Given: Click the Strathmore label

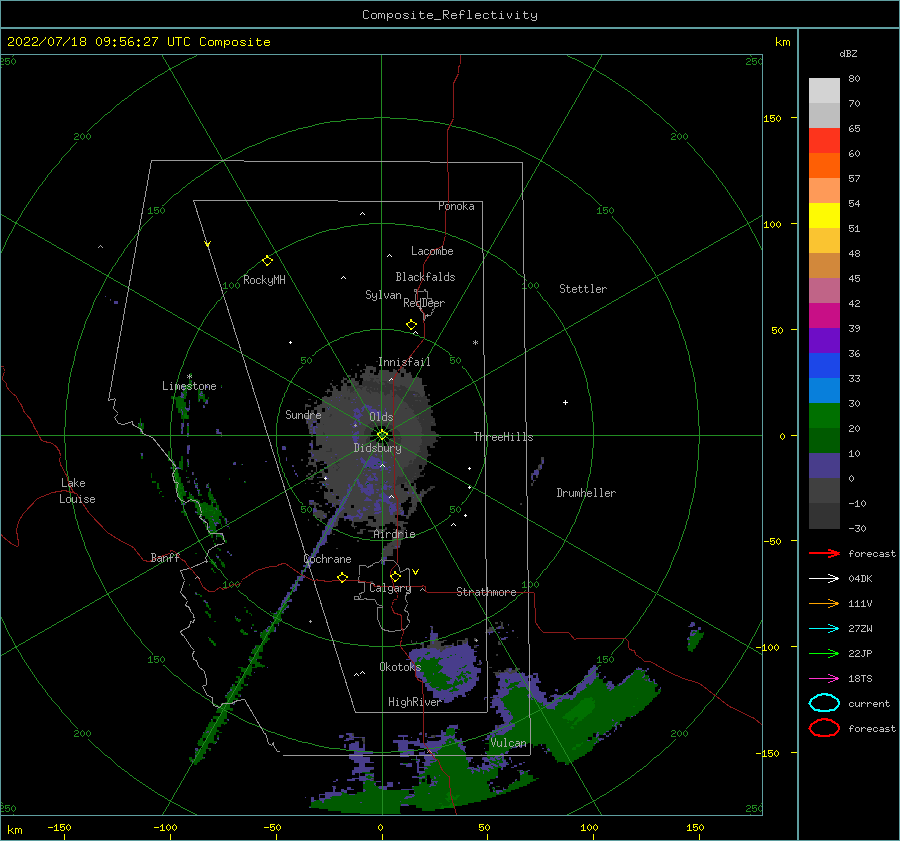Looking at the screenshot, I should point(486,592).
